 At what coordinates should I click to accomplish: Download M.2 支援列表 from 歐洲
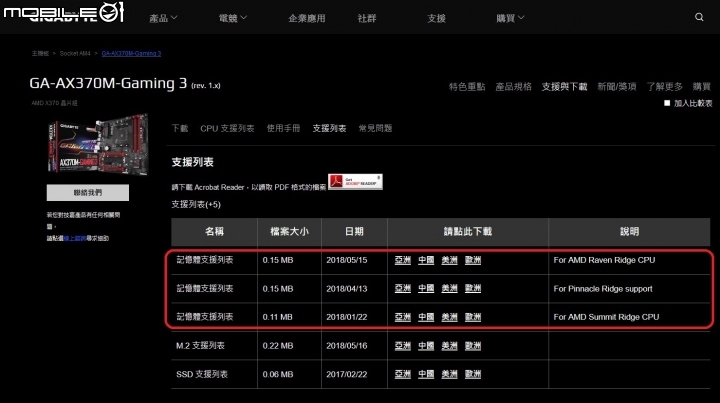tap(473, 346)
